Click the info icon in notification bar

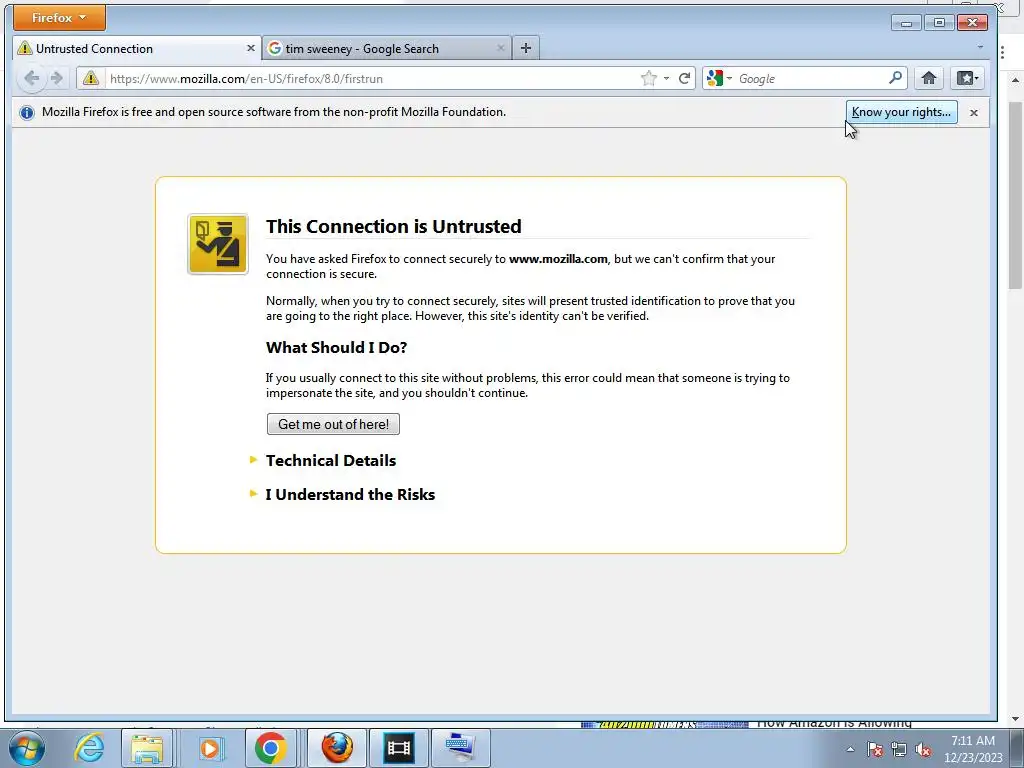pos(27,112)
